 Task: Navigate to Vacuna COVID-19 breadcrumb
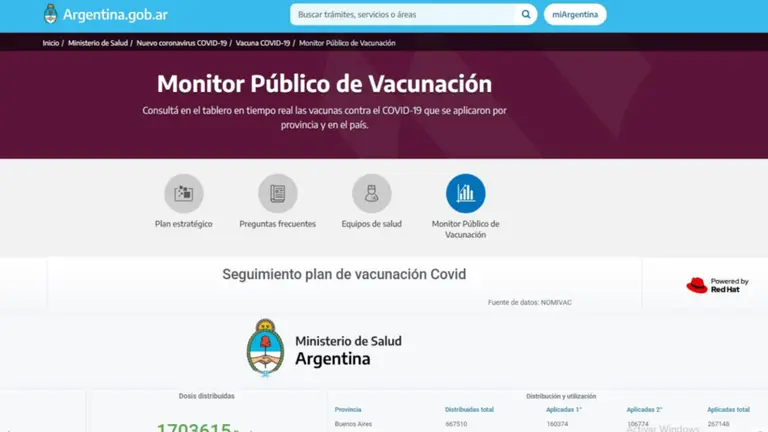pos(263,43)
